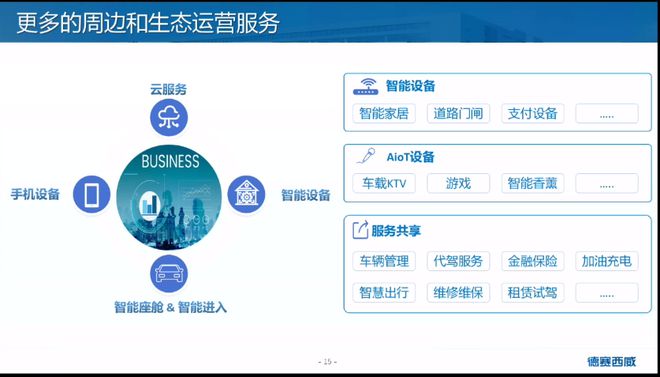The width and height of the screenshot is (660, 377).
Task: Select the 智能香薰 box
Action: [x=532, y=183]
